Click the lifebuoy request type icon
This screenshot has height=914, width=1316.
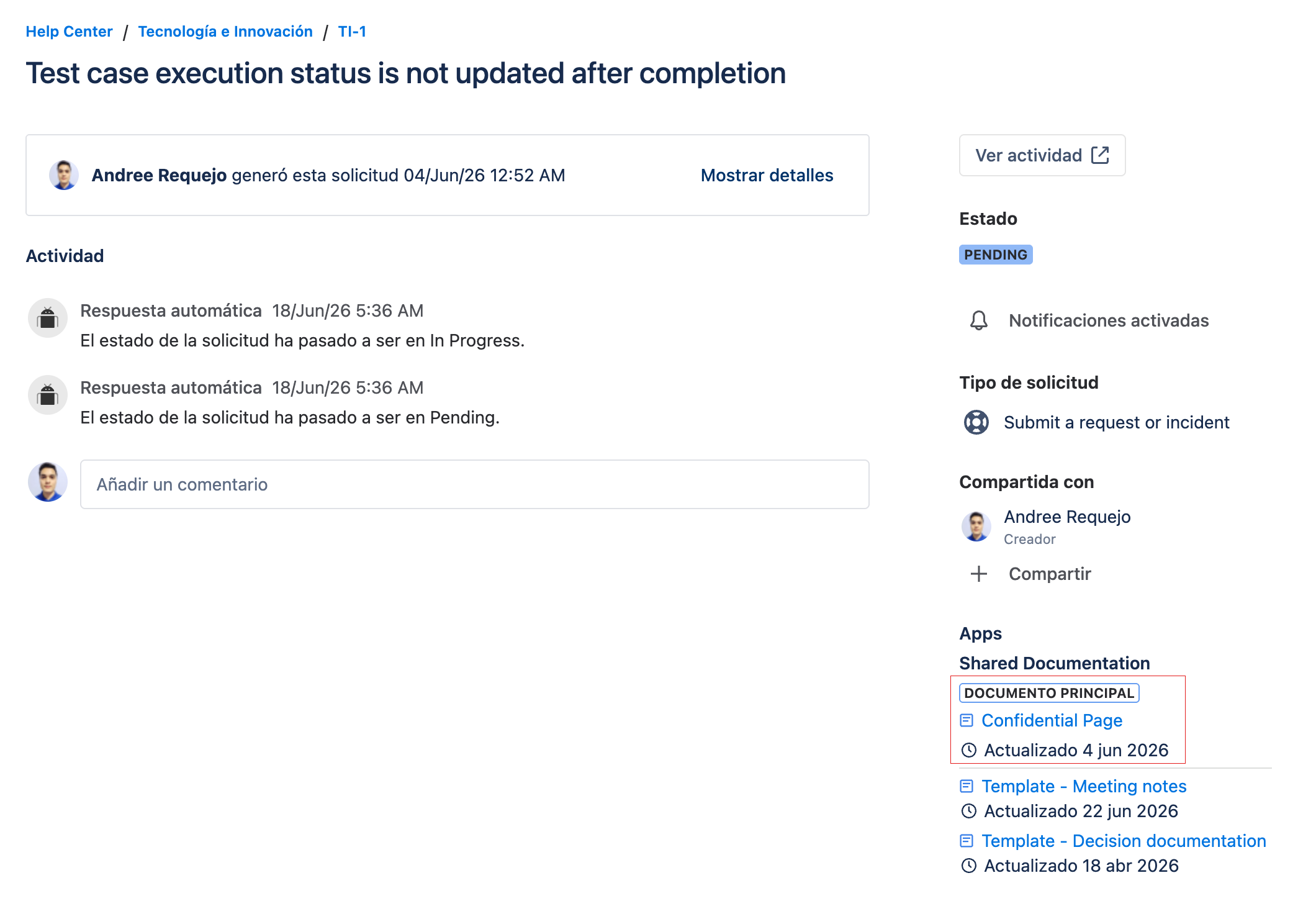976,422
